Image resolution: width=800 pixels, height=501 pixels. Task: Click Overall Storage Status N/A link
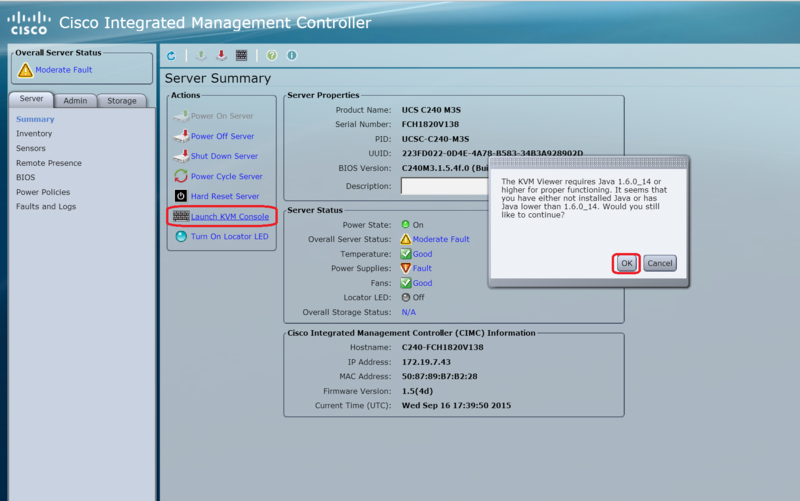[x=409, y=312]
